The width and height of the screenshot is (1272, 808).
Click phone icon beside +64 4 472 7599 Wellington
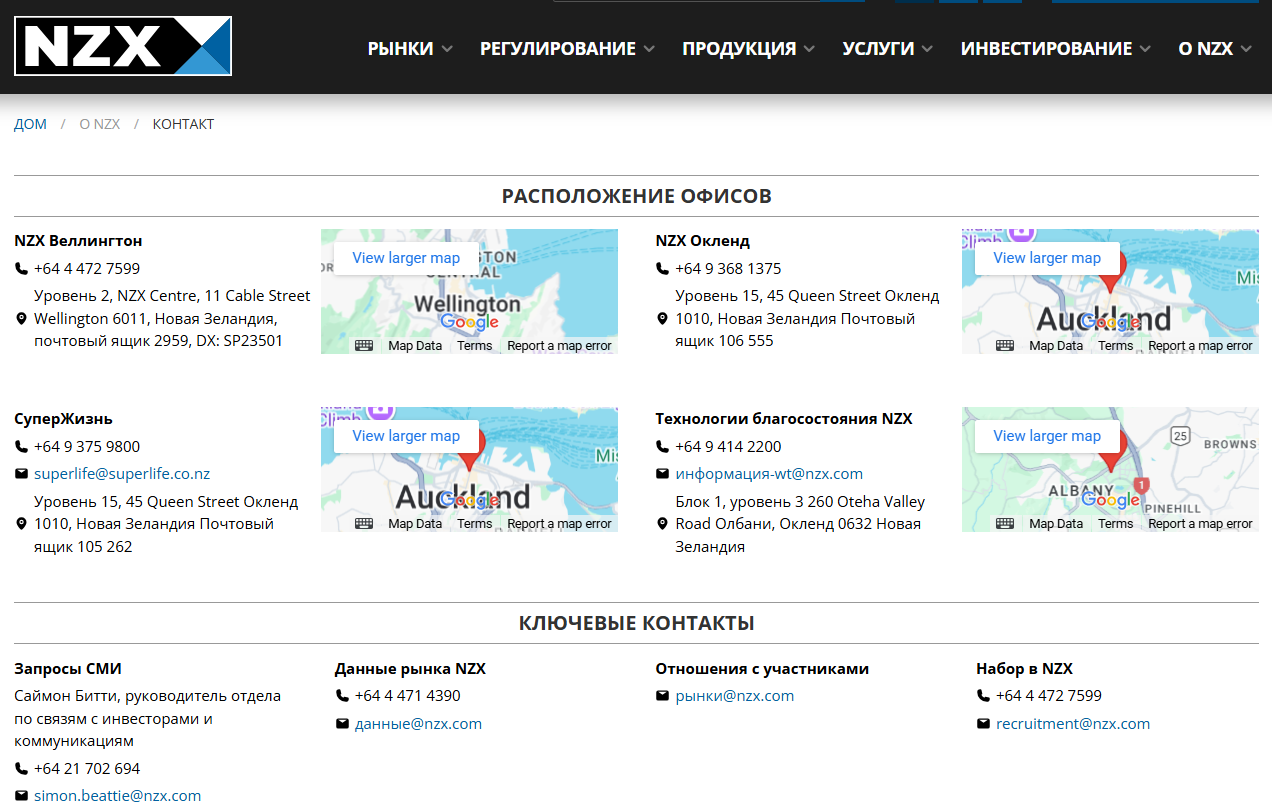tap(21, 269)
